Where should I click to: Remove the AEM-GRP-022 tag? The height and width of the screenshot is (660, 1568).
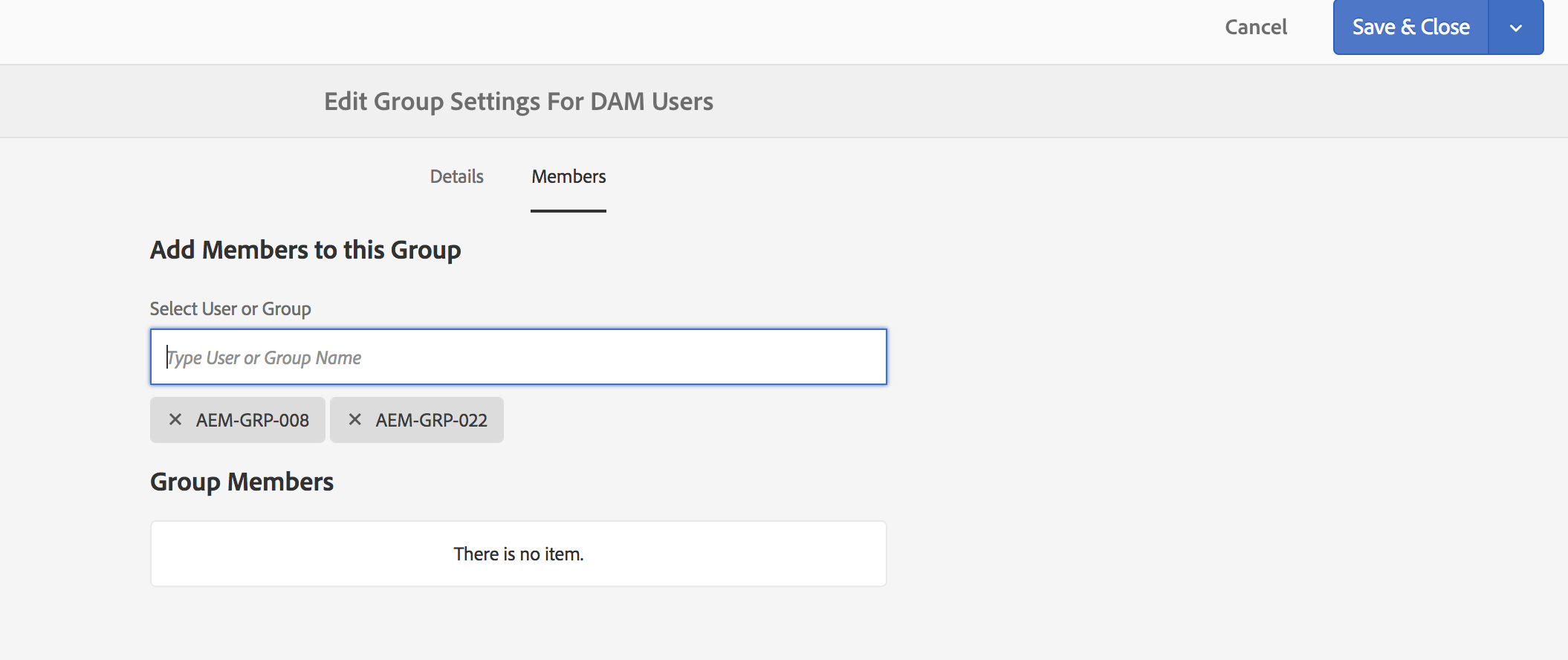(355, 420)
